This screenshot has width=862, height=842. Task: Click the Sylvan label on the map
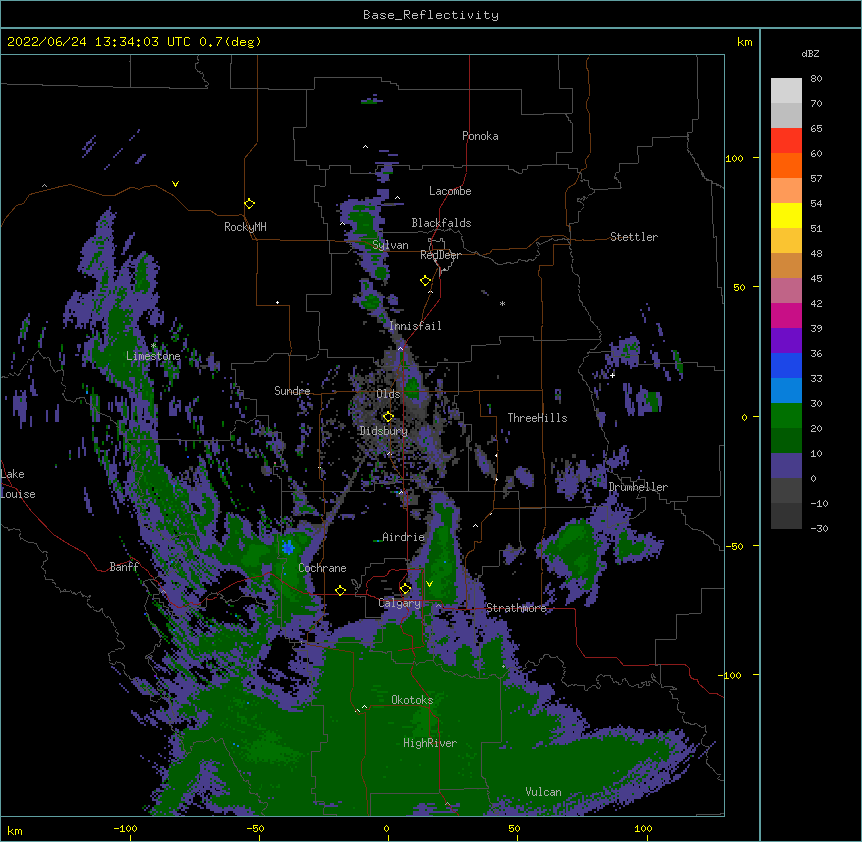390,245
